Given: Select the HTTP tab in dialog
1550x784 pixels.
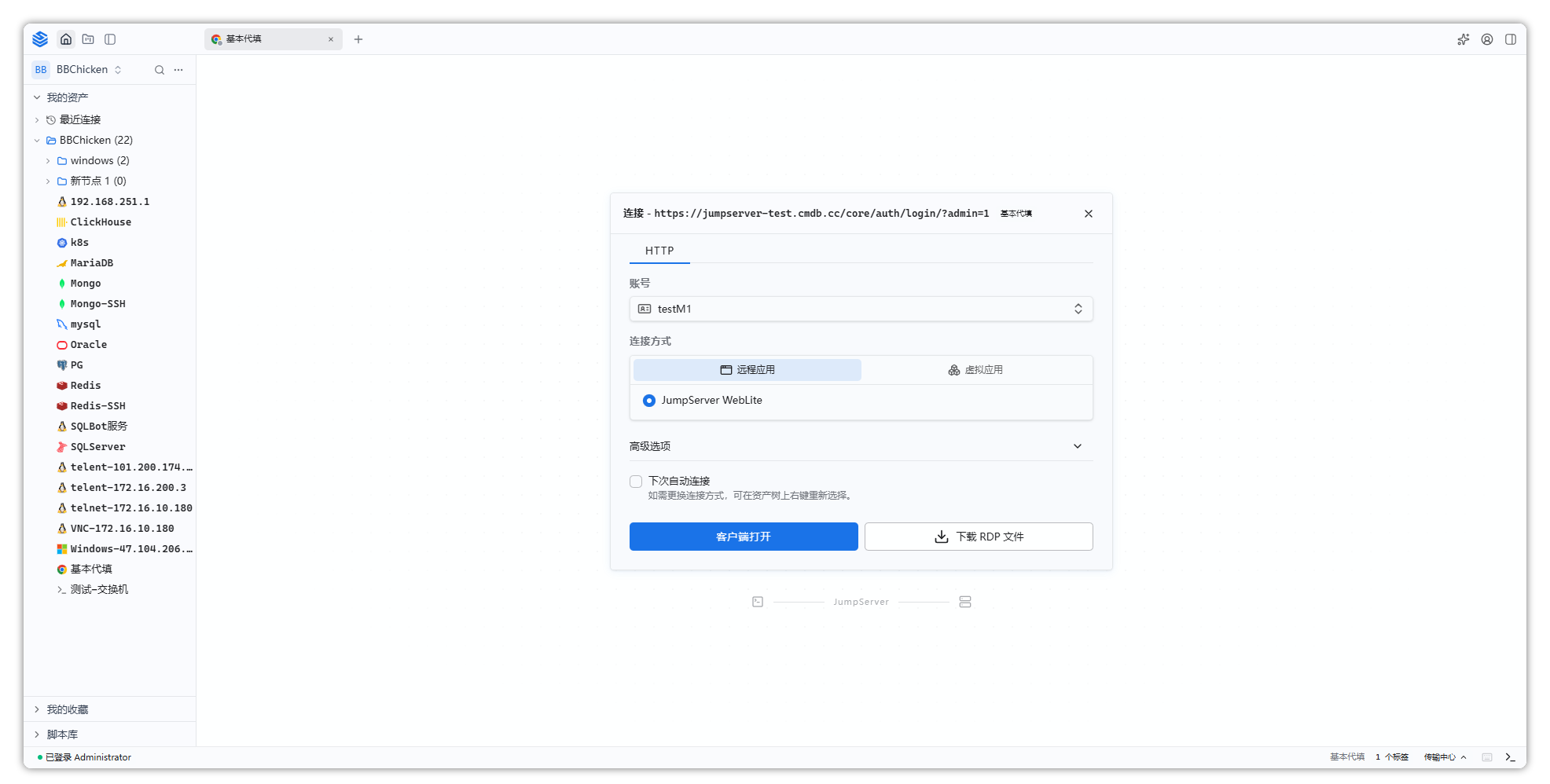Looking at the screenshot, I should click(659, 251).
